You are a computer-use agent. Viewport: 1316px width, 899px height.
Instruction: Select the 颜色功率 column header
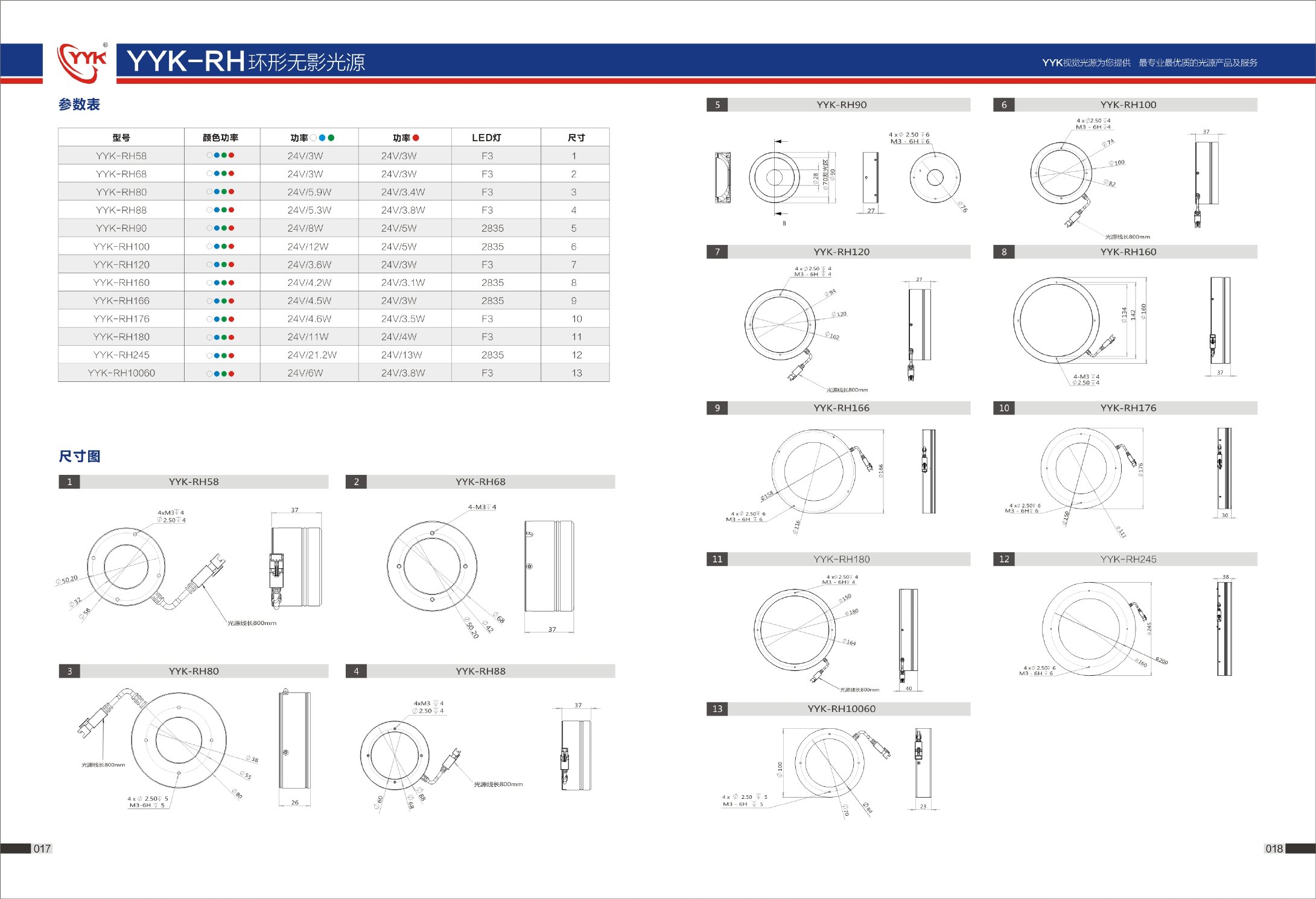click(221, 138)
